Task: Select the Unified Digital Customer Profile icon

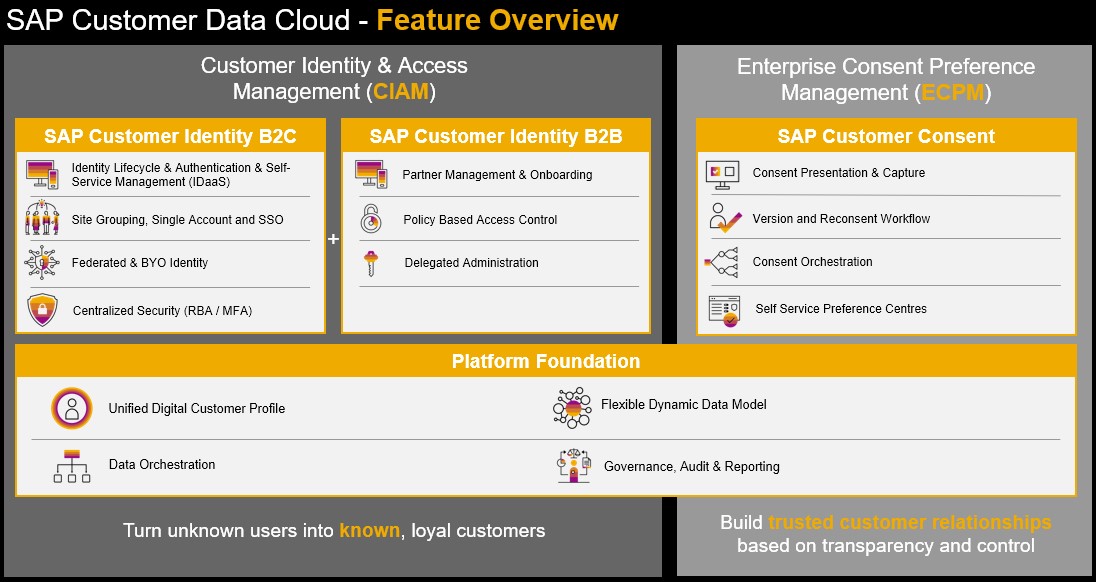Action: pos(72,408)
